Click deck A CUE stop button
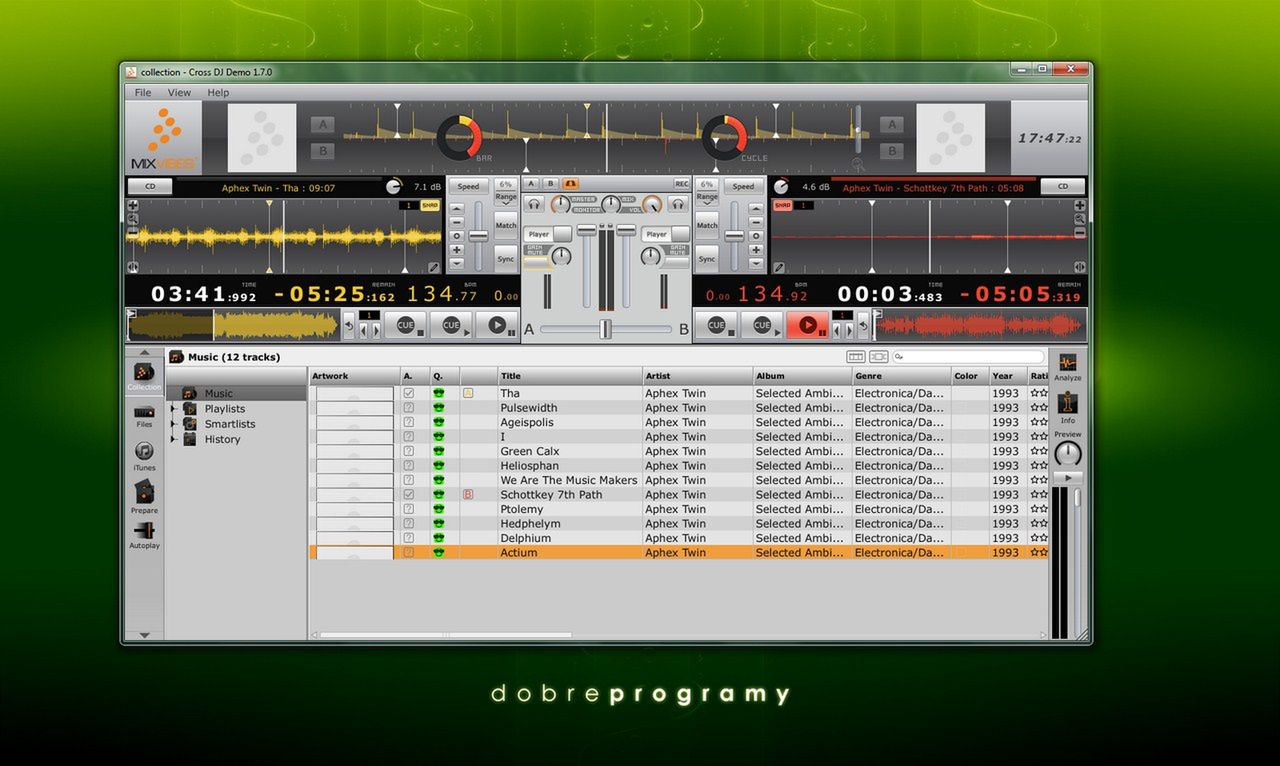The width and height of the screenshot is (1280, 766). (x=406, y=325)
